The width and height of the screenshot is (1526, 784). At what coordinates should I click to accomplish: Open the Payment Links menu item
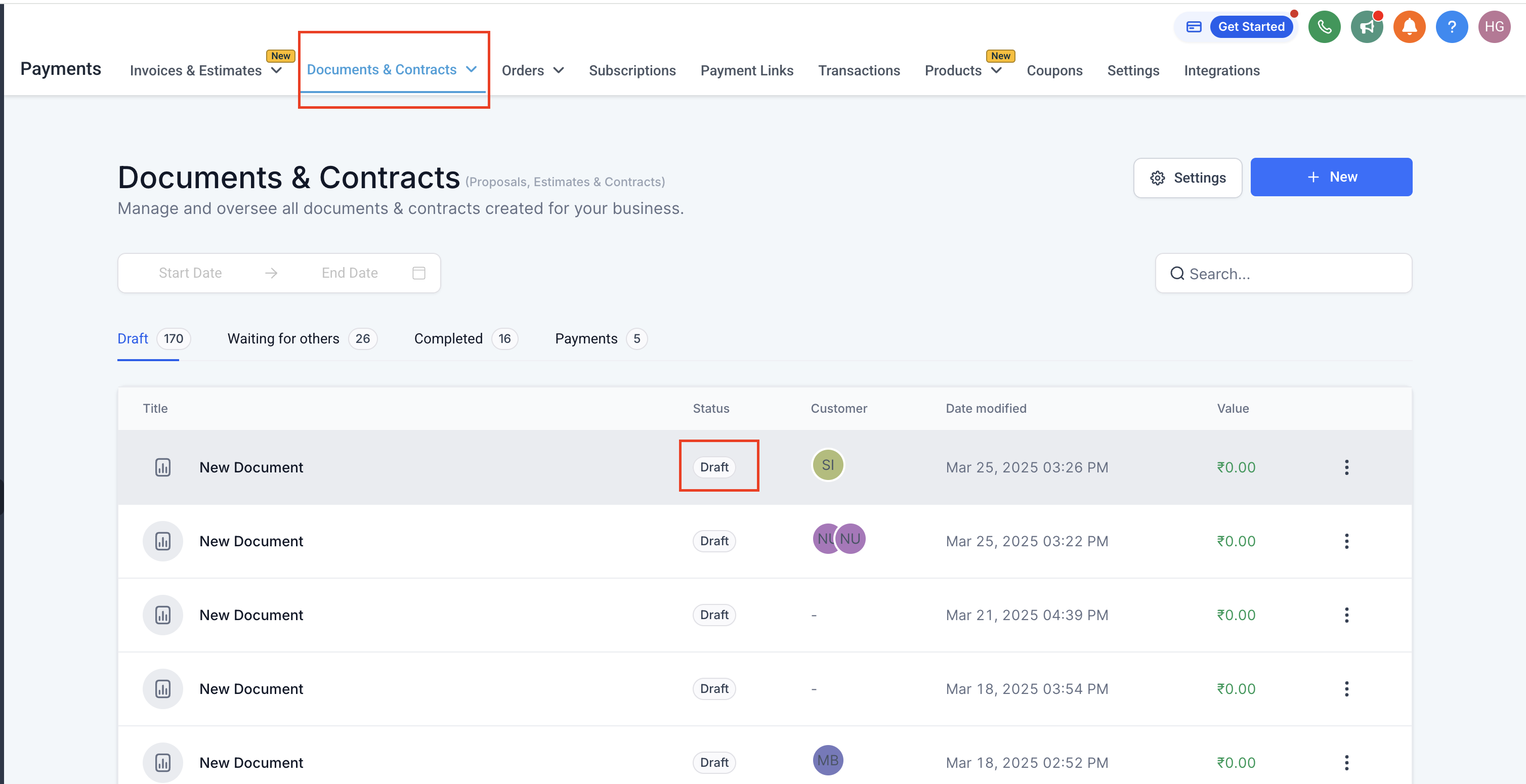coord(746,70)
